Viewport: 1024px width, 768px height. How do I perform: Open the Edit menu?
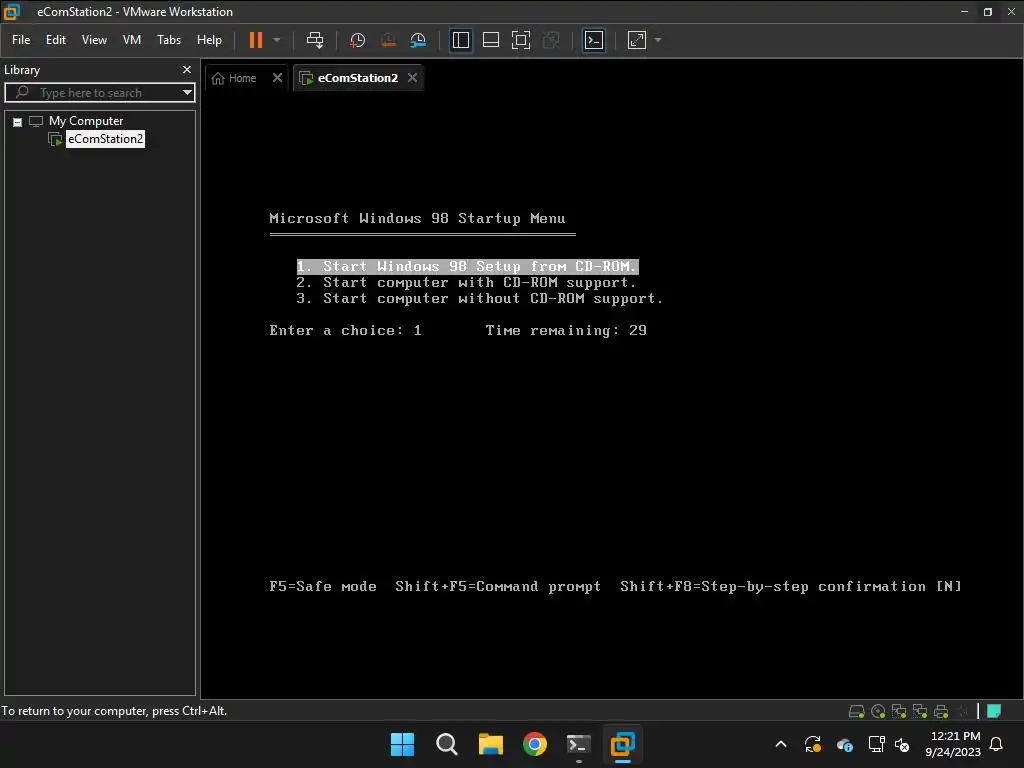pyautogui.click(x=56, y=40)
